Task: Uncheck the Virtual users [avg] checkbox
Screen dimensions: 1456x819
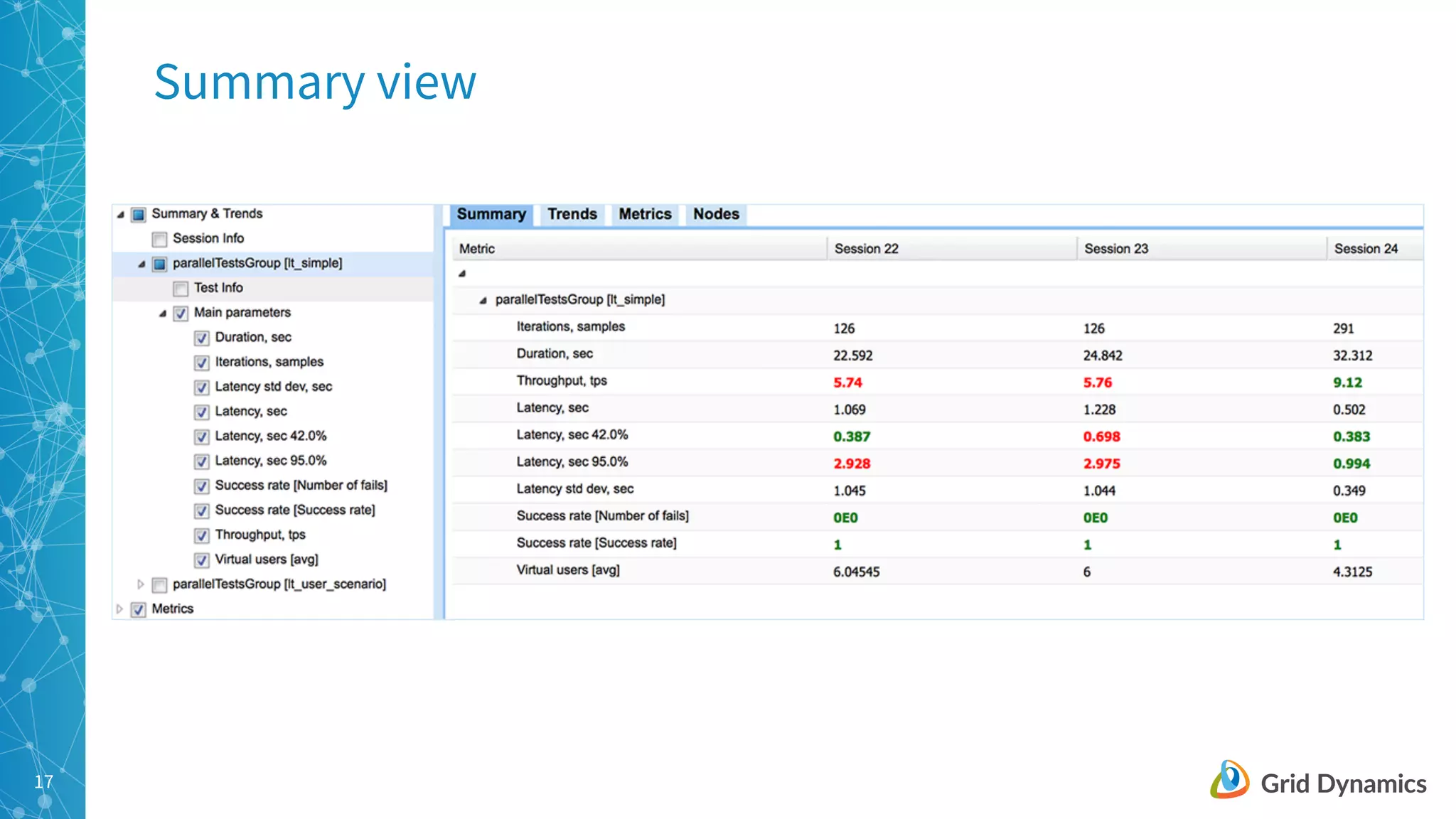Action: (x=202, y=560)
